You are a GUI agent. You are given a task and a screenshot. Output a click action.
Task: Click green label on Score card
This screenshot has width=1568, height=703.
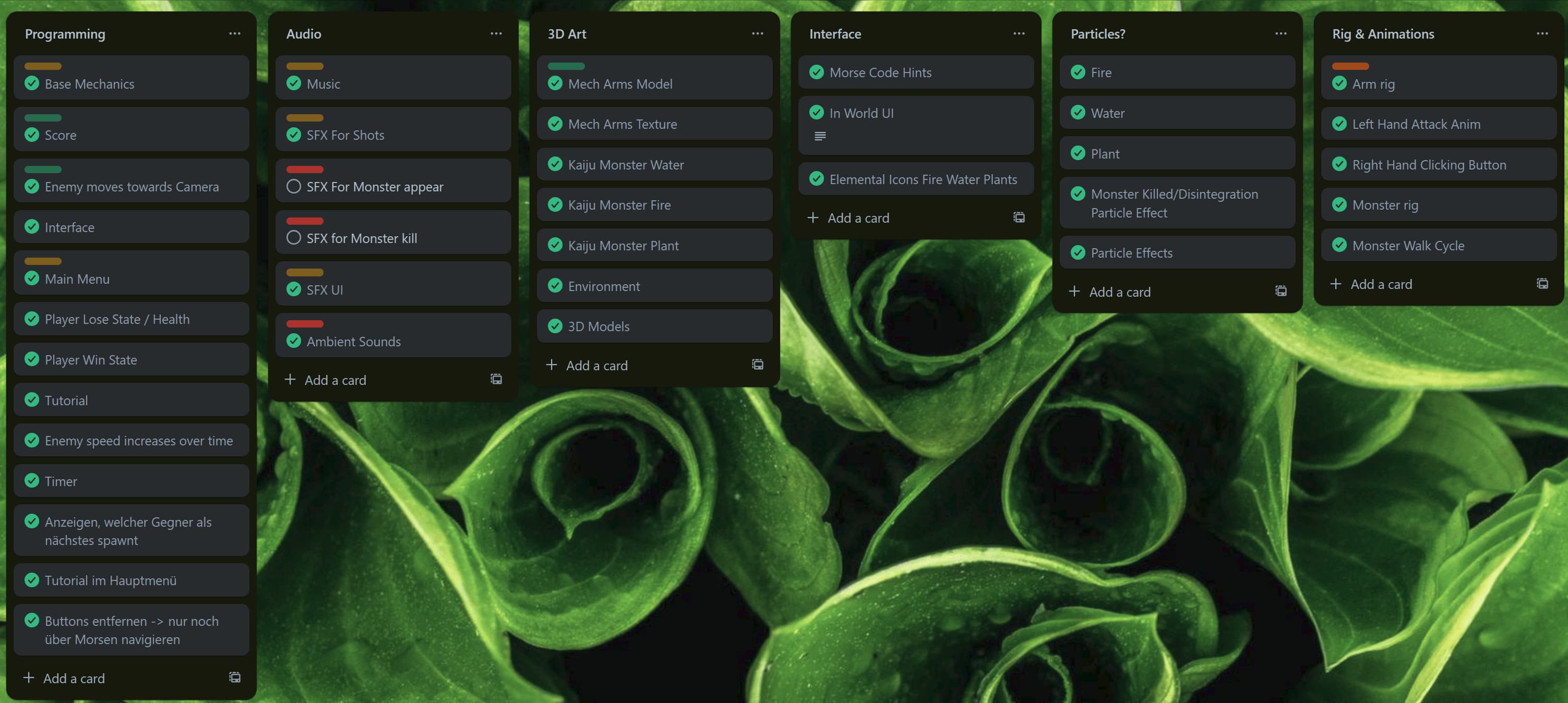click(43, 117)
